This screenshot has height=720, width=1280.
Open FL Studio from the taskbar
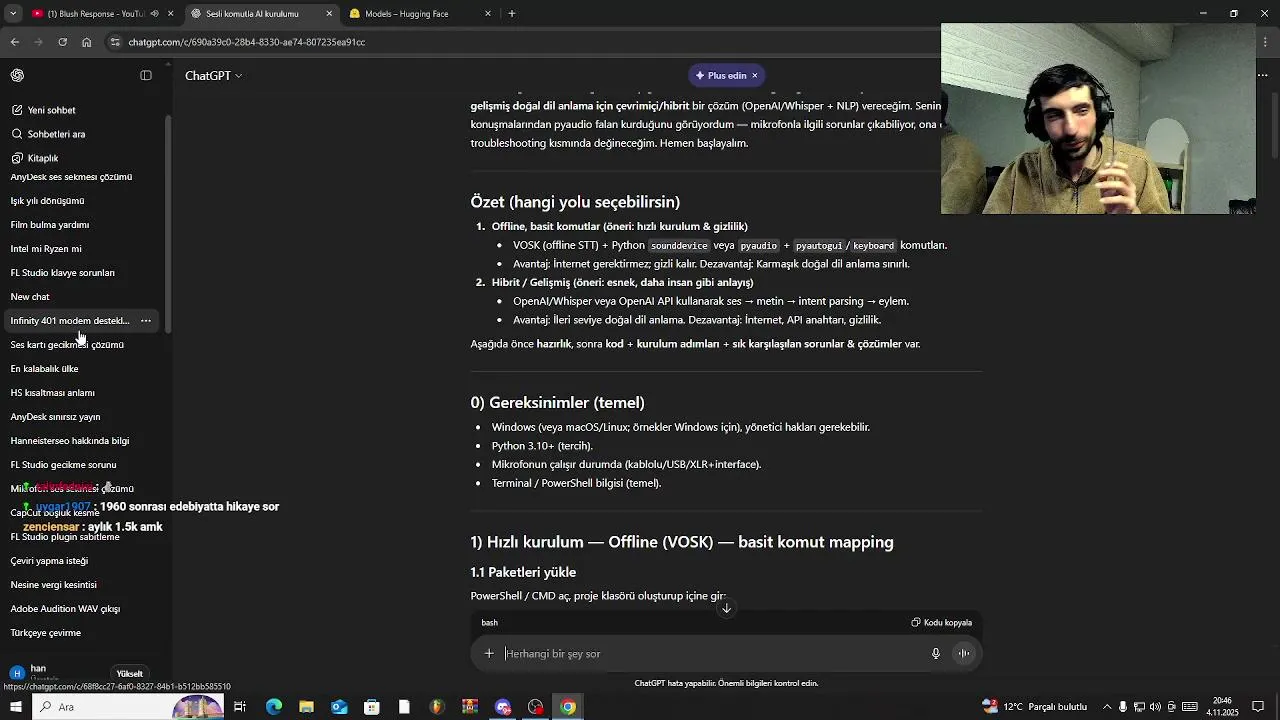coord(437,707)
